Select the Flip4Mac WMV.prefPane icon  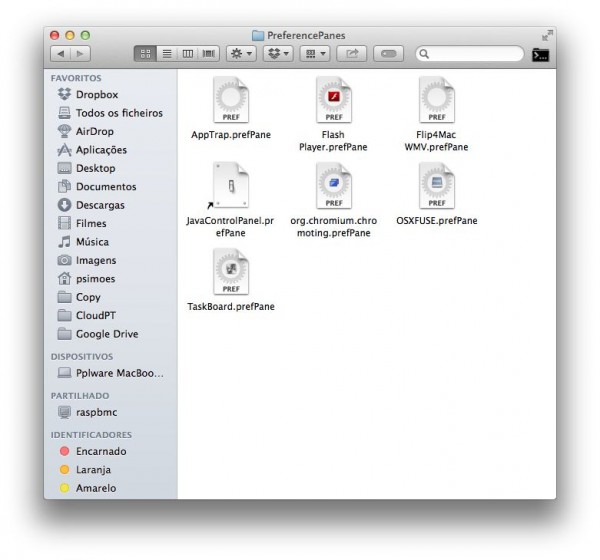437,100
